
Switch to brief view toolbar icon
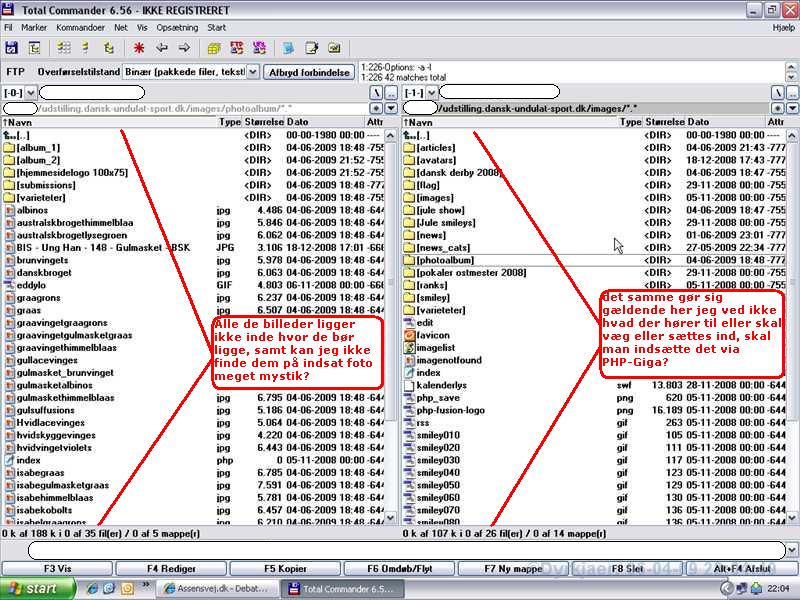coord(64,48)
